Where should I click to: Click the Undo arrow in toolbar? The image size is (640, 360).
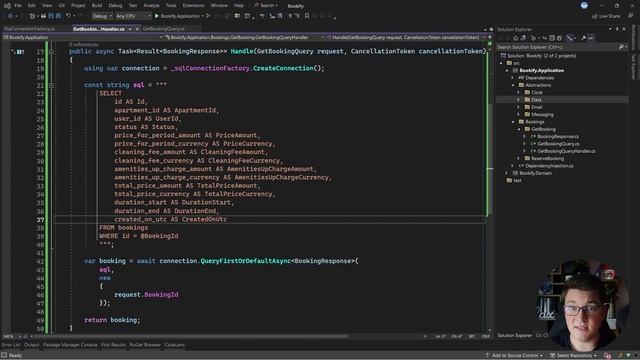click(x=68, y=16)
